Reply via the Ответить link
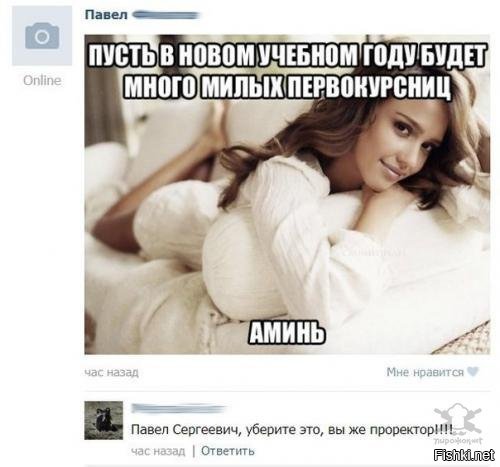 click(228, 451)
